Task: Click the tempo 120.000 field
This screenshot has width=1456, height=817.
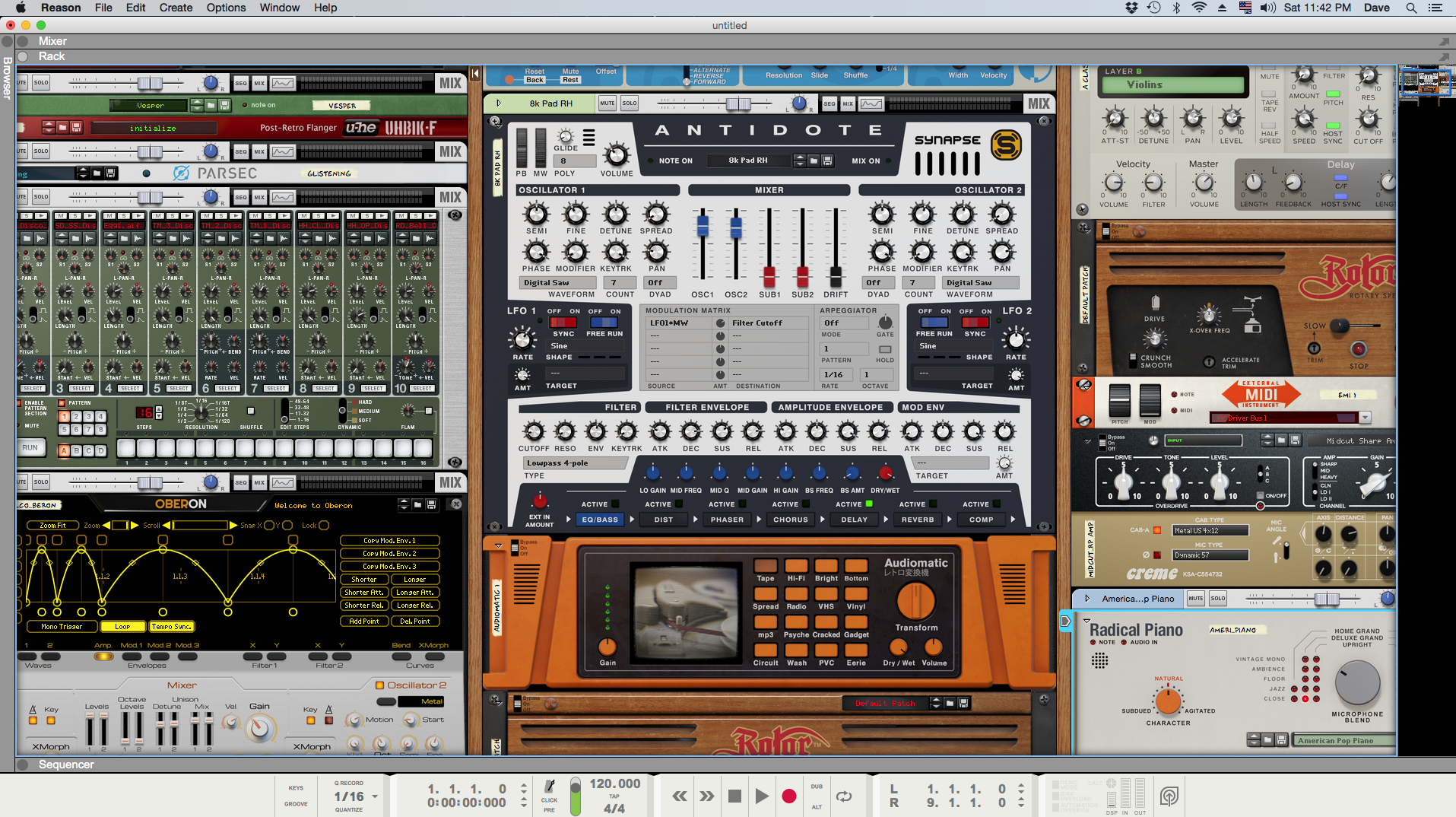Action: pyautogui.click(x=614, y=784)
